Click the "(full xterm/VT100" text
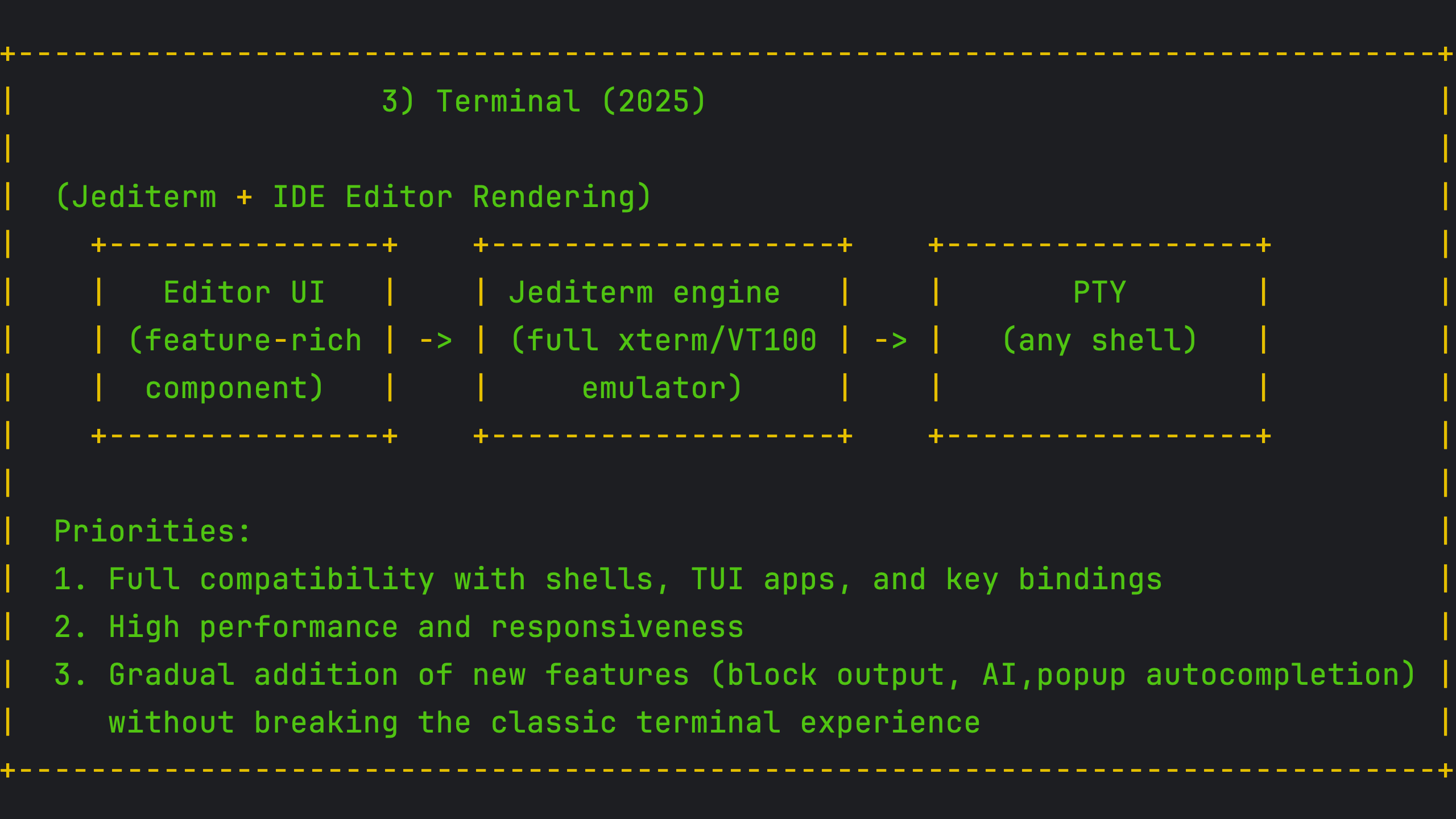 (663, 341)
